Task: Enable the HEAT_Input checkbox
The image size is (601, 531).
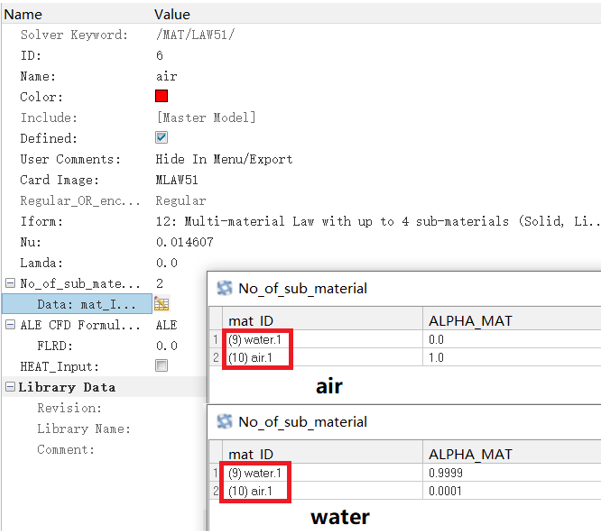Action: coord(161,367)
